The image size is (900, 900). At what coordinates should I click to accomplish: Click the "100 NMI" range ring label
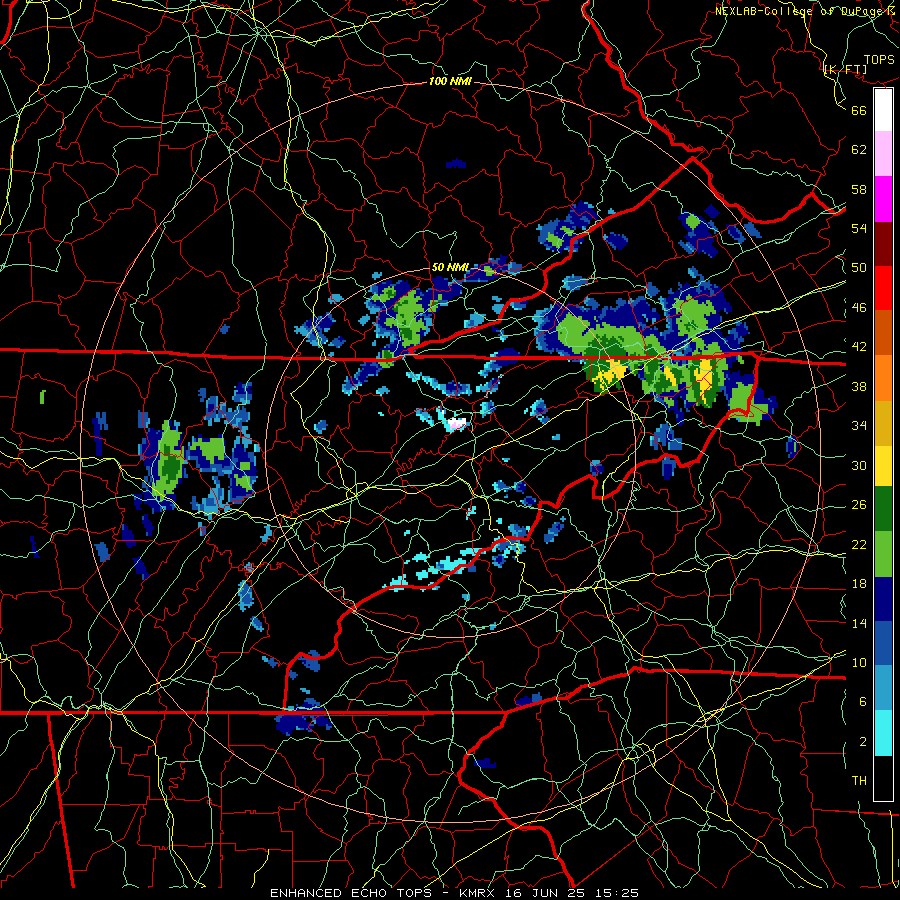tap(450, 82)
